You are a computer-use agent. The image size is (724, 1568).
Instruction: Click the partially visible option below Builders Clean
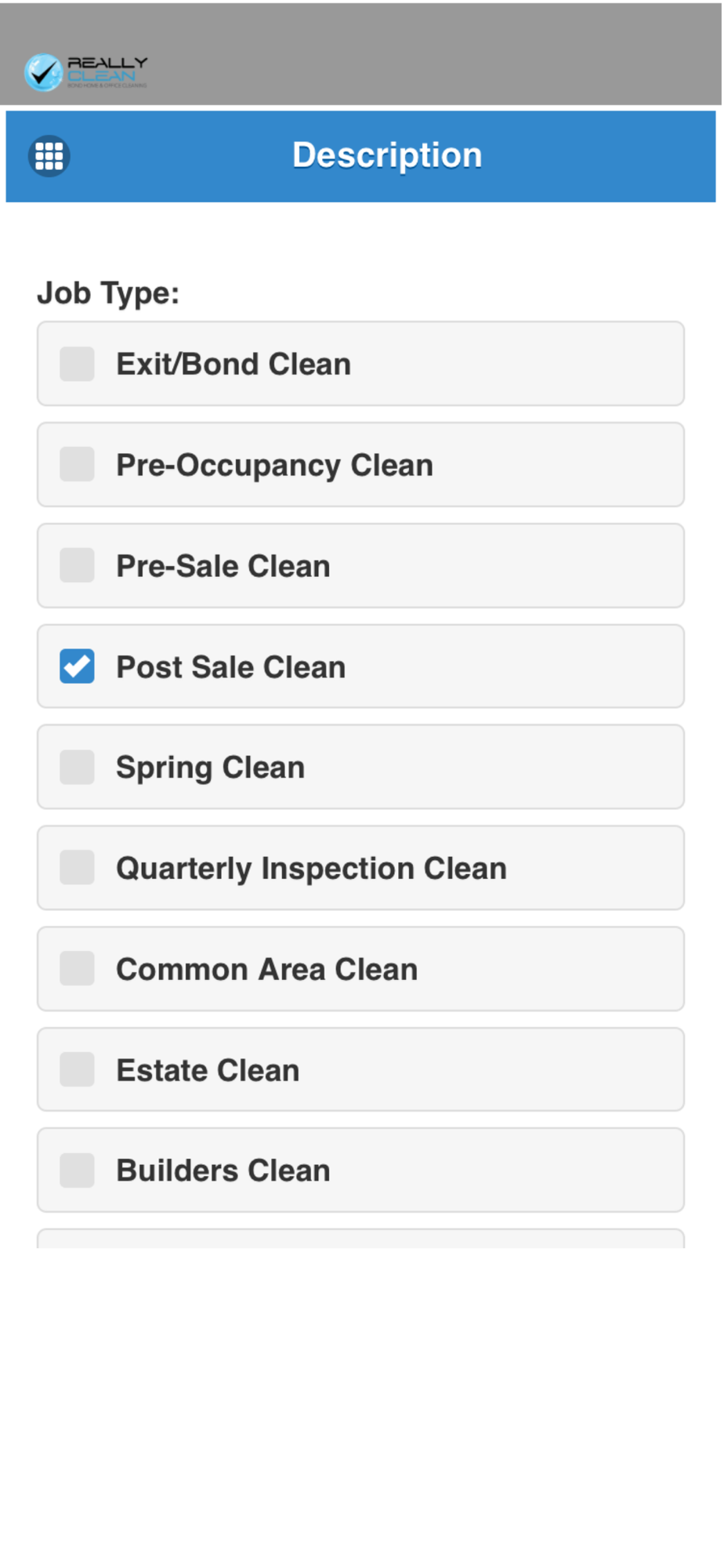pyautogui.click(x=360, y=1239)
